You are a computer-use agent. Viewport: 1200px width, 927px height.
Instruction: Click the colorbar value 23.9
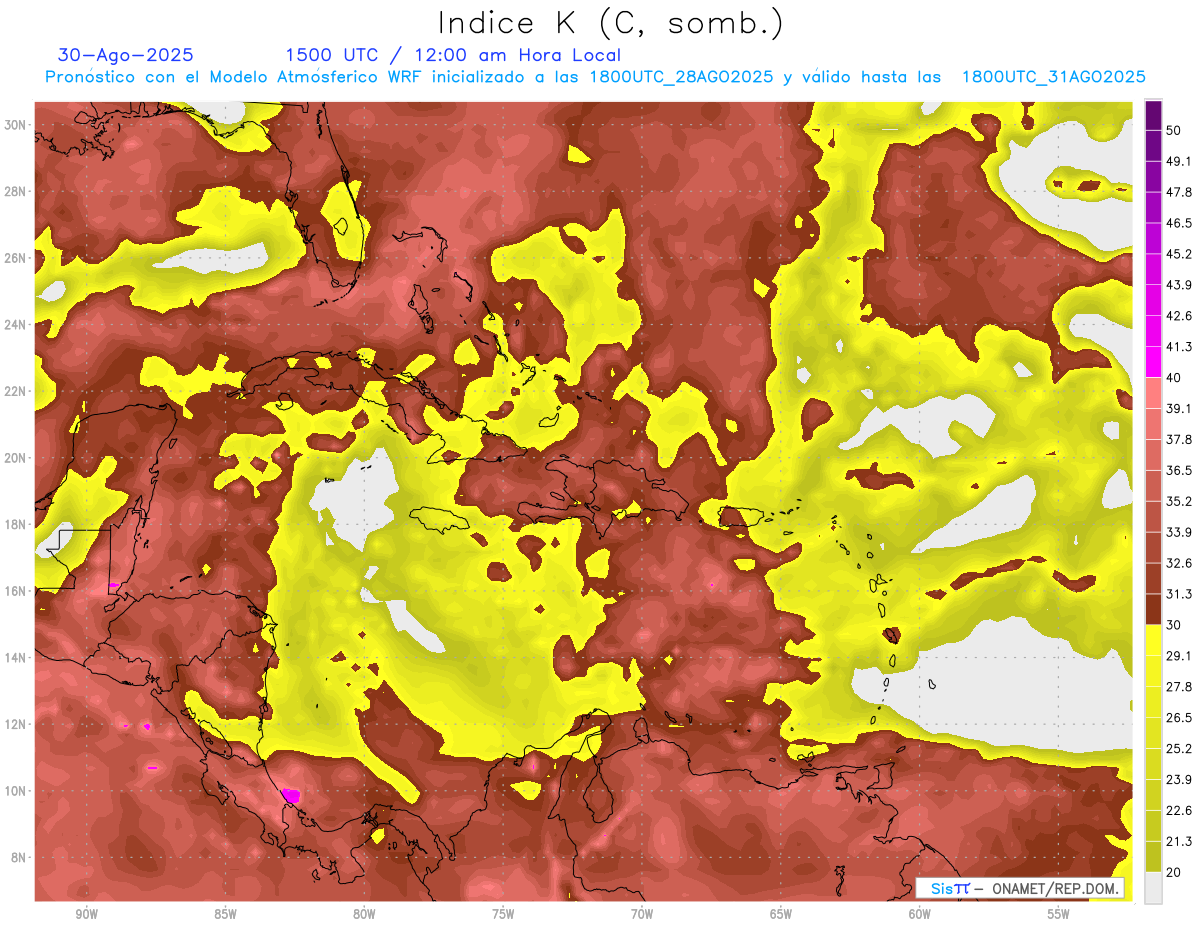tap(1179, 780)
